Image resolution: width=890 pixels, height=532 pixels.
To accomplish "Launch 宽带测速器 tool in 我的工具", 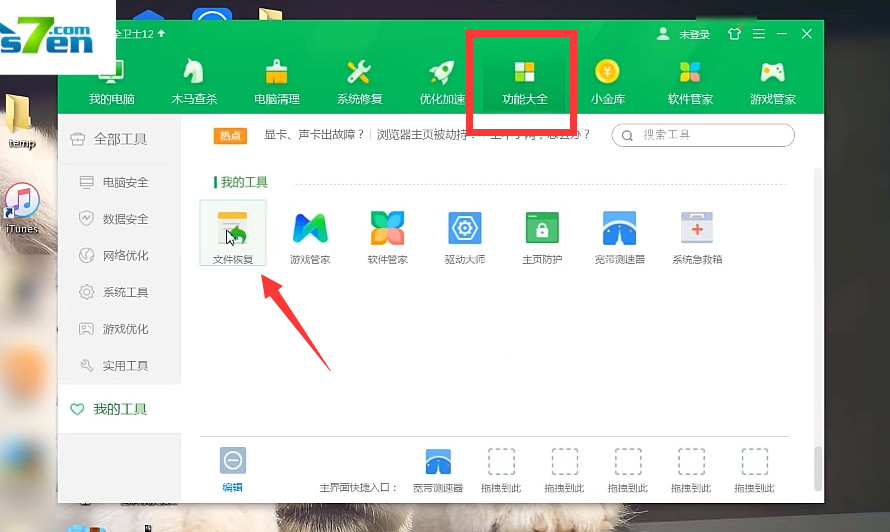I will tap(619, 237).
